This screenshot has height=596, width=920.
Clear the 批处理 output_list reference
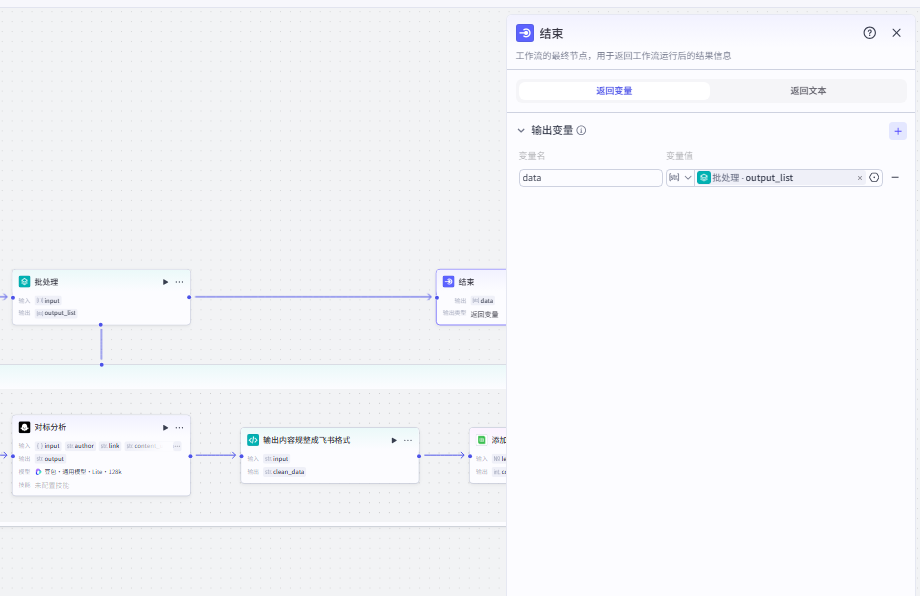[x=860, y=178]
